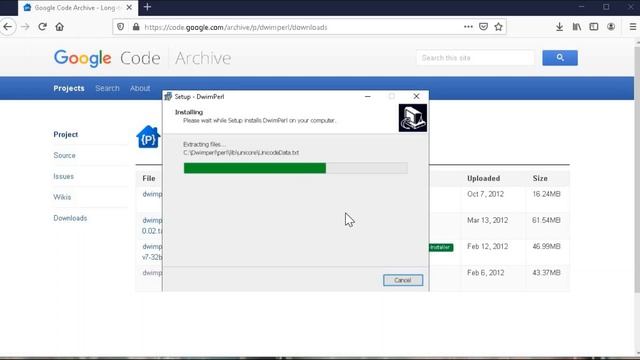Click the padlock site info icon
This screenshot has height=360, width=640.
[x=136, y=27]
